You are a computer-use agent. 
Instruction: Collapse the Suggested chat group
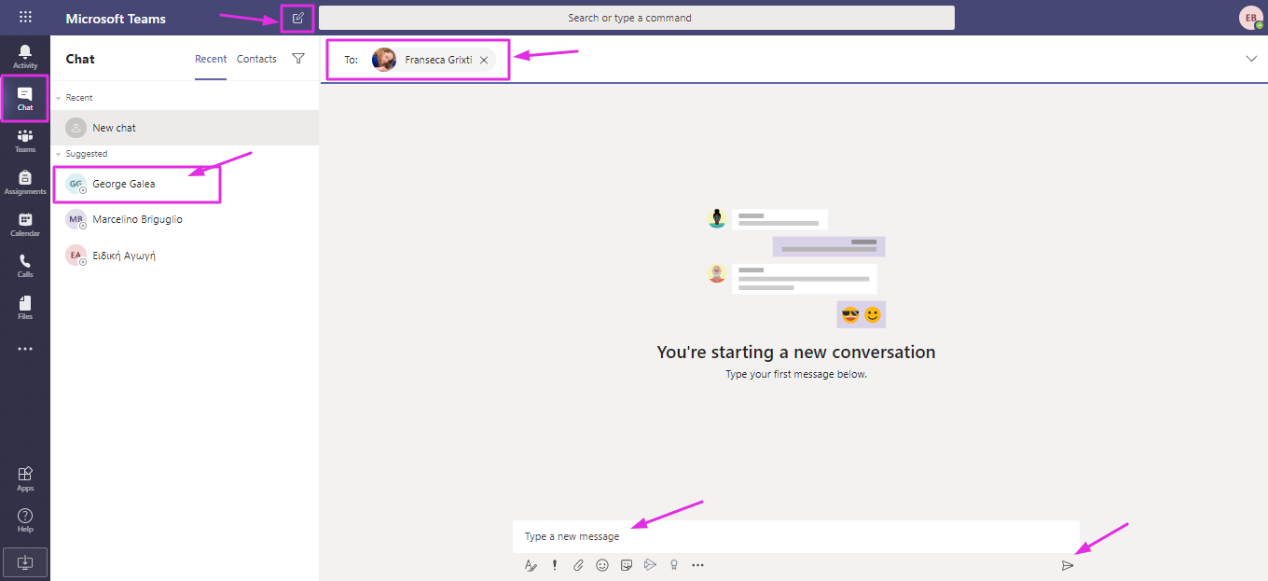click(x=58, y=154)
